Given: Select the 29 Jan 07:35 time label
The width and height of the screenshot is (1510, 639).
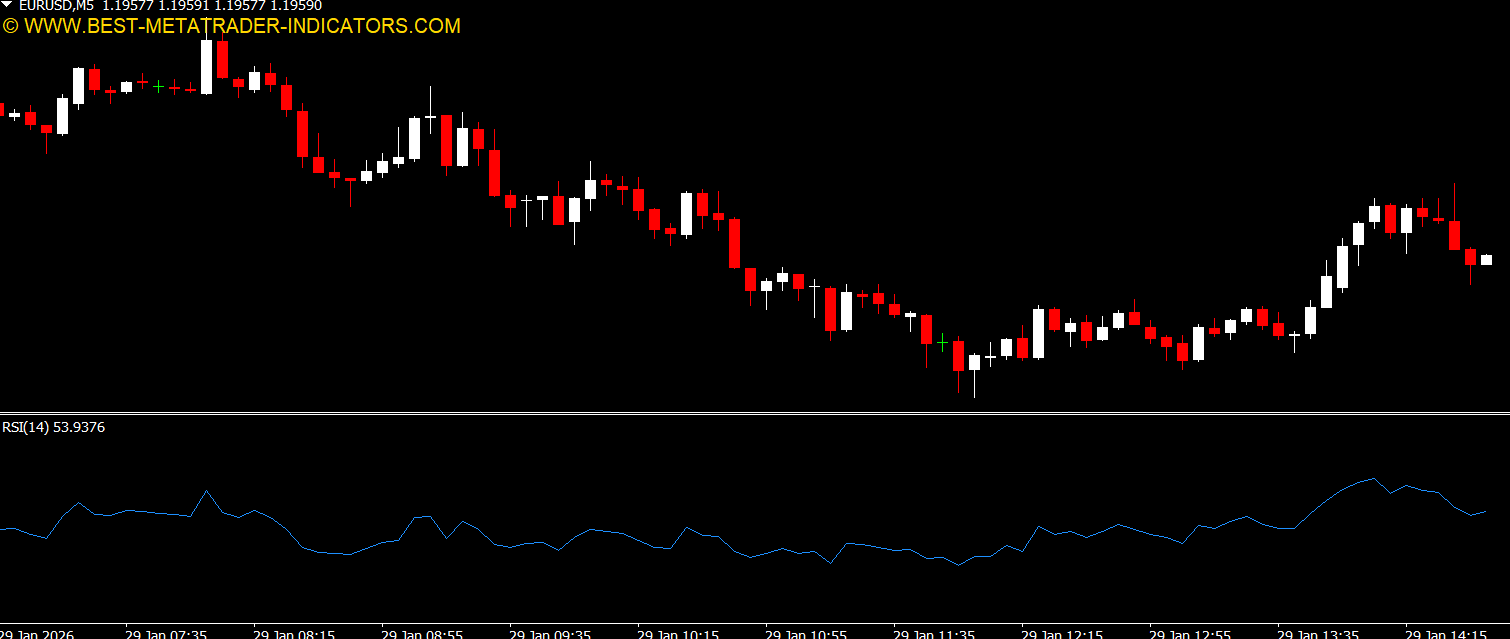Looking at the screenshot, I should (166, 633).
